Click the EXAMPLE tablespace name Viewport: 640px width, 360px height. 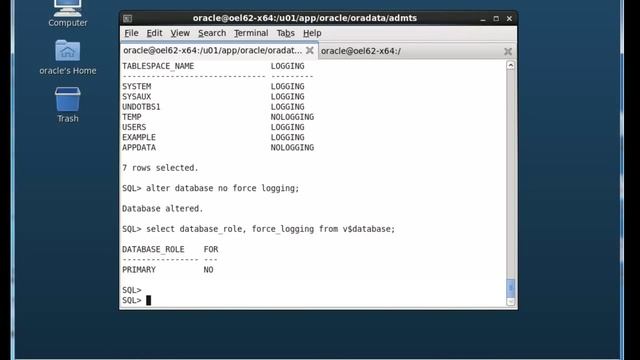139,138
